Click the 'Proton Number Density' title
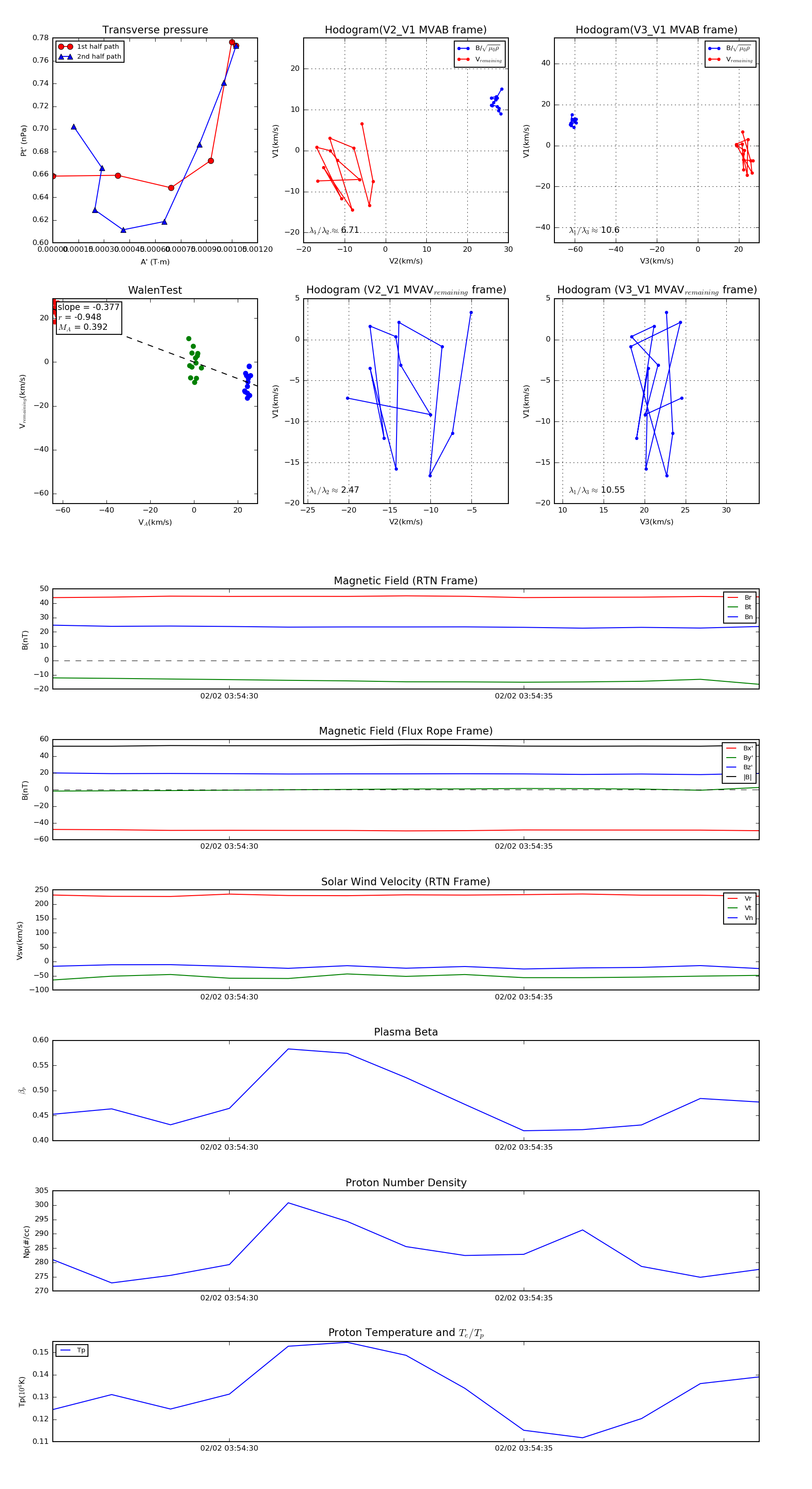This screenshot has height=1489, width=812. [406, 1183]
